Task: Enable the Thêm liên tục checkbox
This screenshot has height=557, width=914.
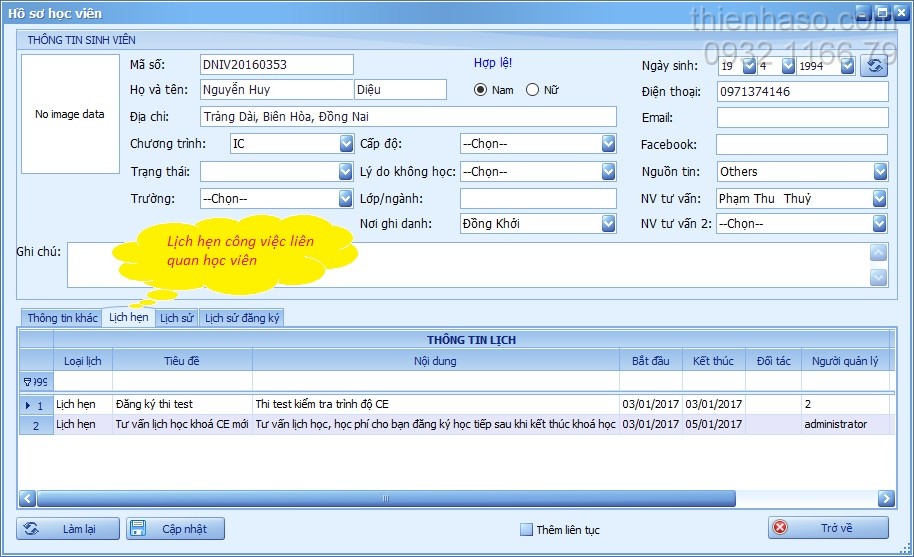Action: coord(527,529)
